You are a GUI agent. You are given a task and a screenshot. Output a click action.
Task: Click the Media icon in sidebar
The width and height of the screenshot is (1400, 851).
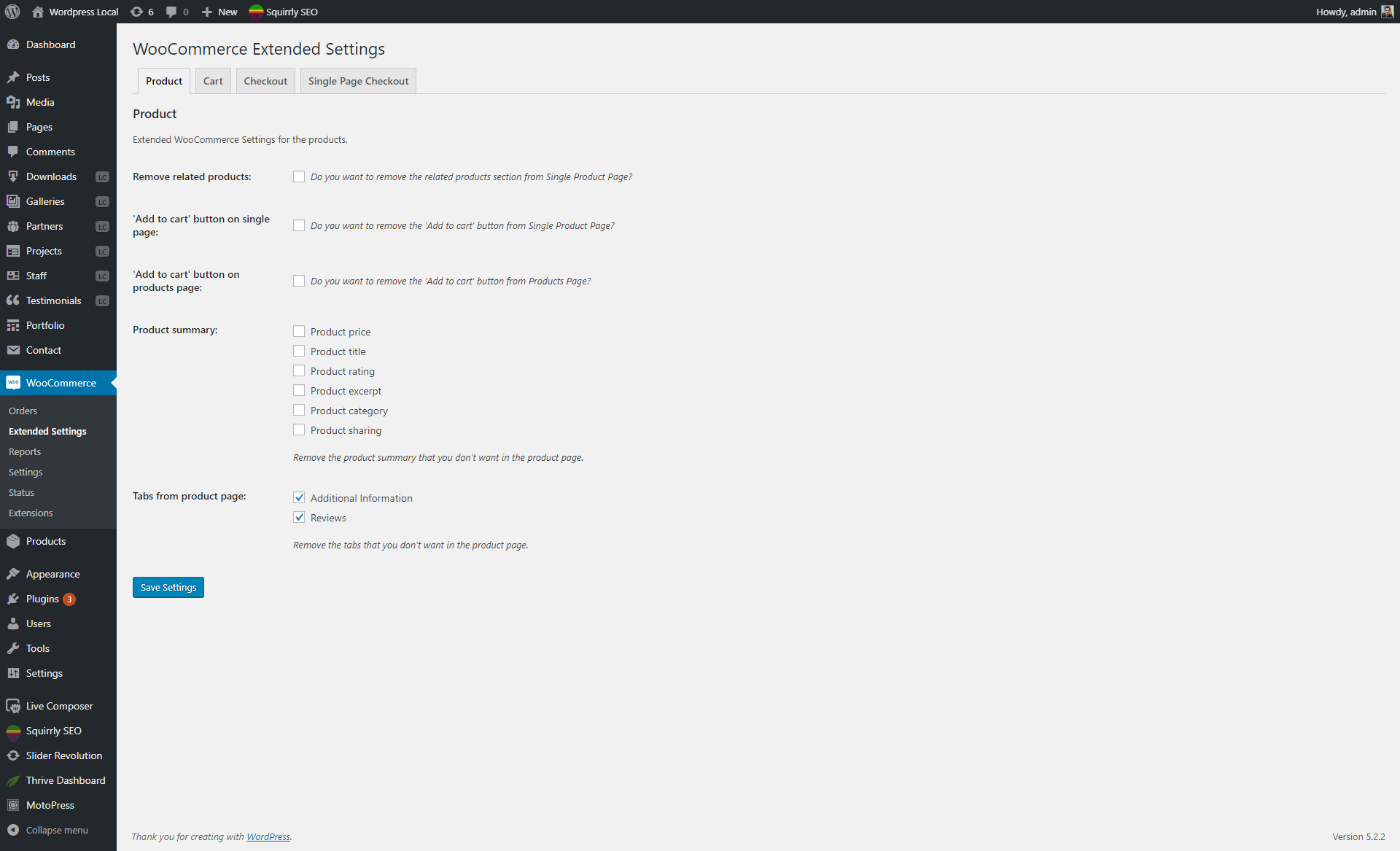[x=13, y=102]
